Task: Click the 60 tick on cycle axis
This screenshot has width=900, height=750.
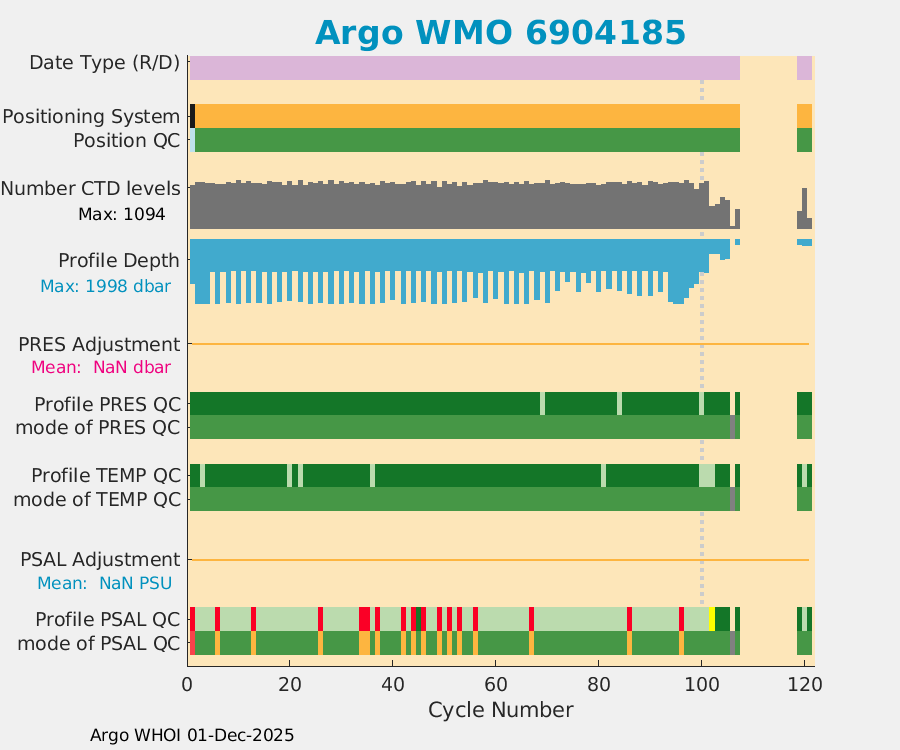Action: 495,685
